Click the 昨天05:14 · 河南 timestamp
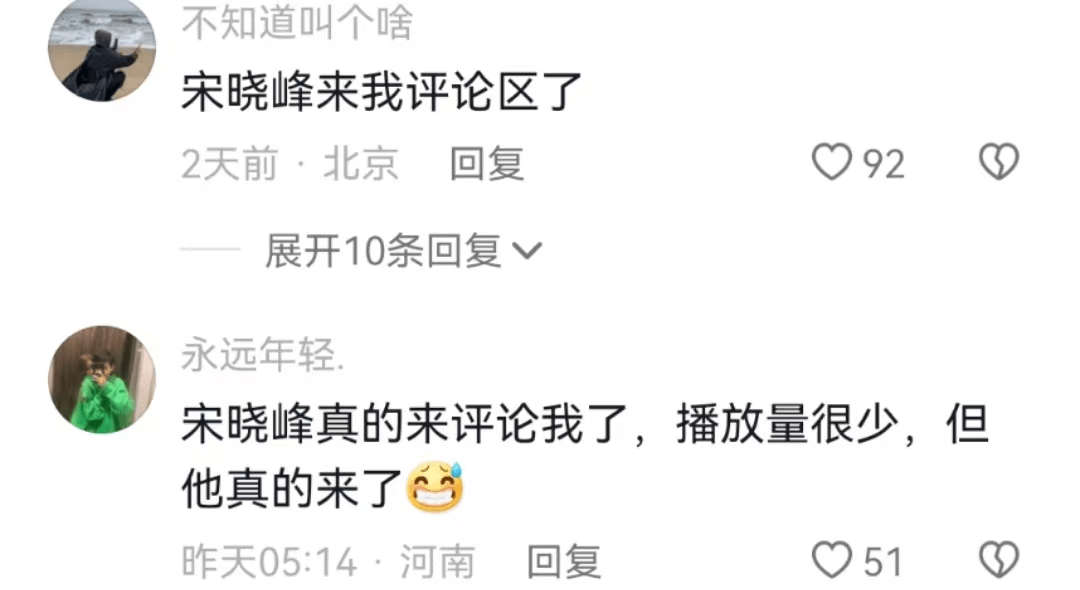Screen dimensions: 1080x590 pos(329,562)
